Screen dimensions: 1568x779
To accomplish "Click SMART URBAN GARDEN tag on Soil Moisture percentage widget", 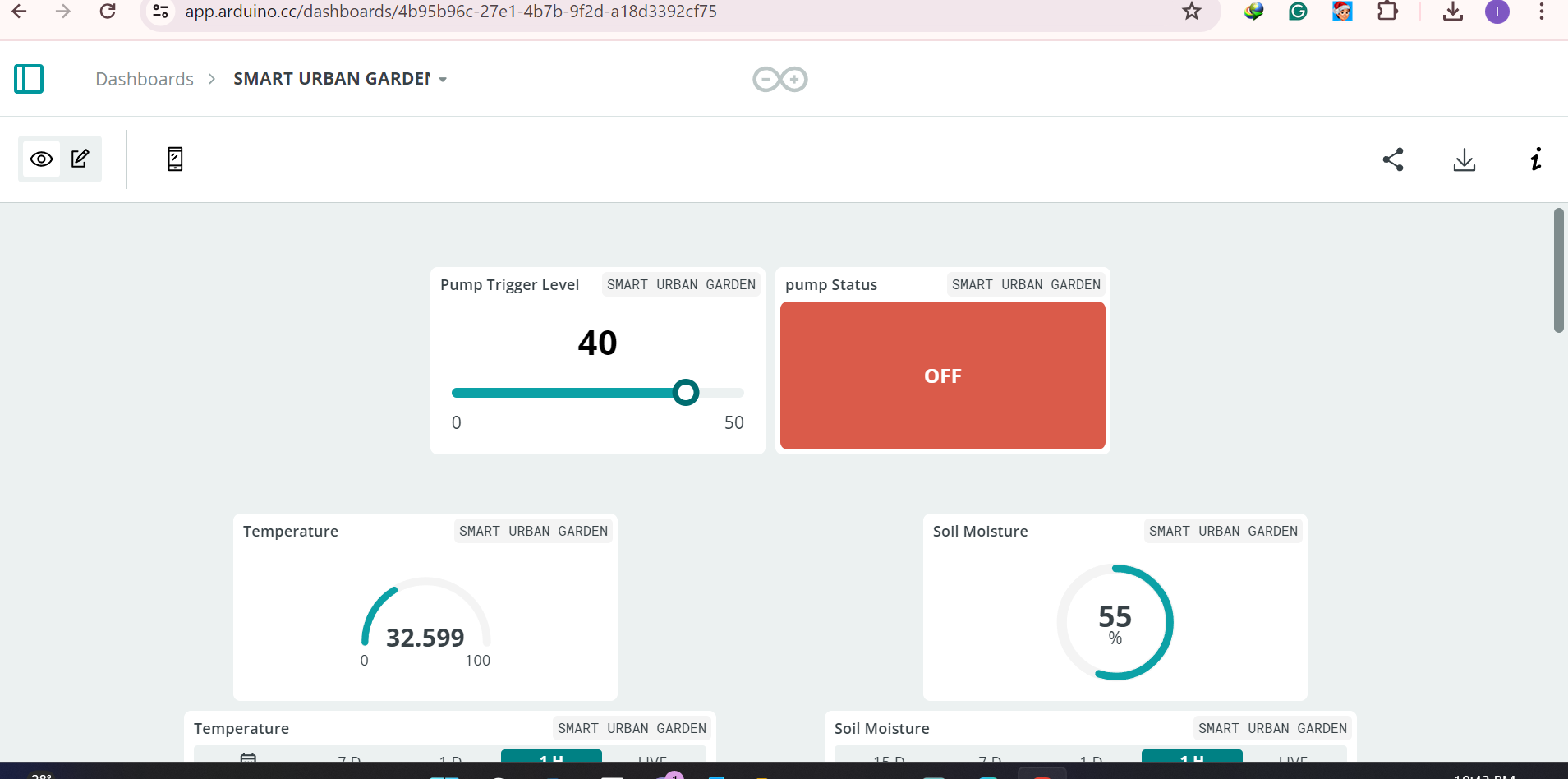I will click(1223, 531).
